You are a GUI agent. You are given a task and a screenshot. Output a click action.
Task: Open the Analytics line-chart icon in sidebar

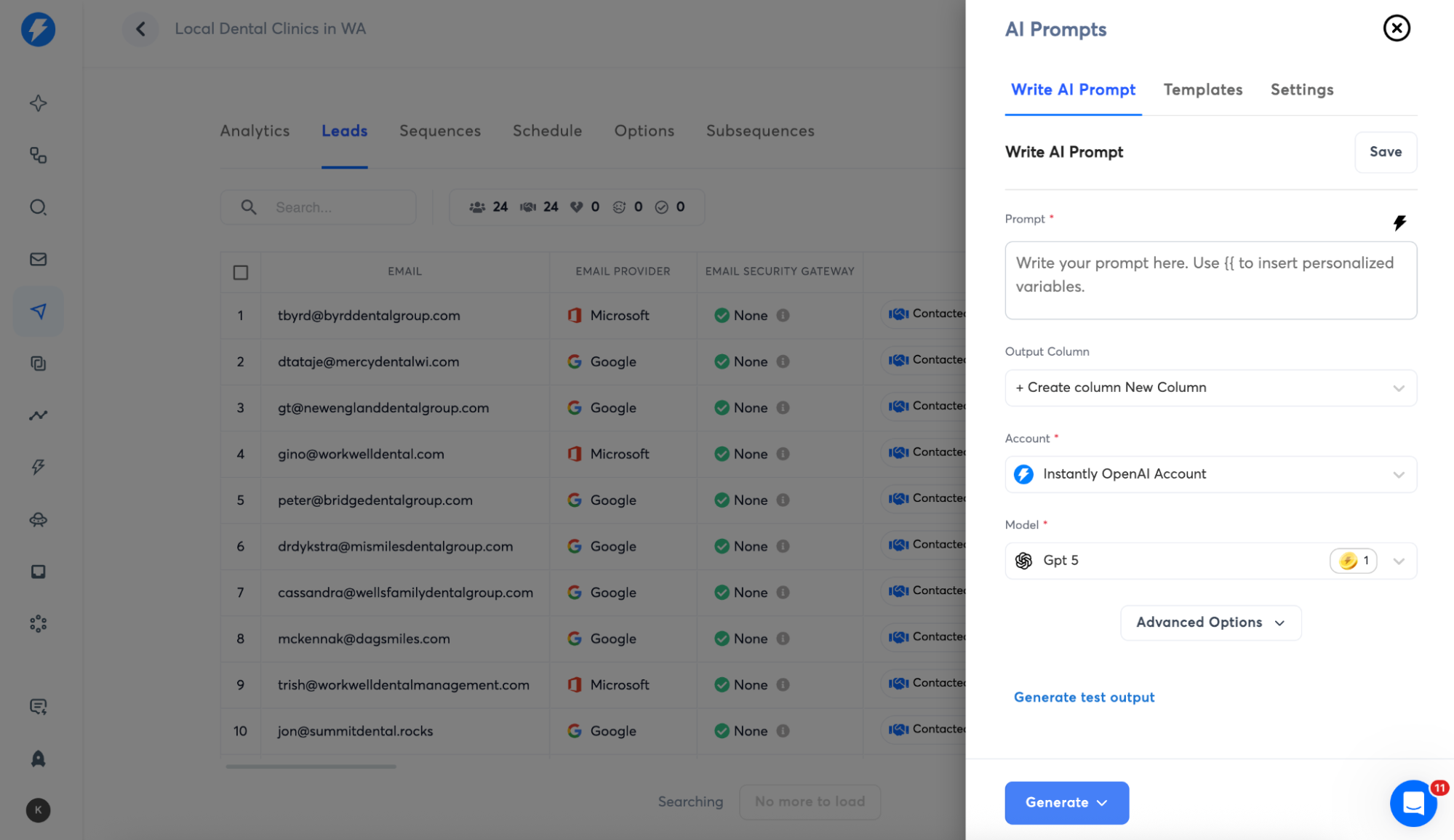38,415
